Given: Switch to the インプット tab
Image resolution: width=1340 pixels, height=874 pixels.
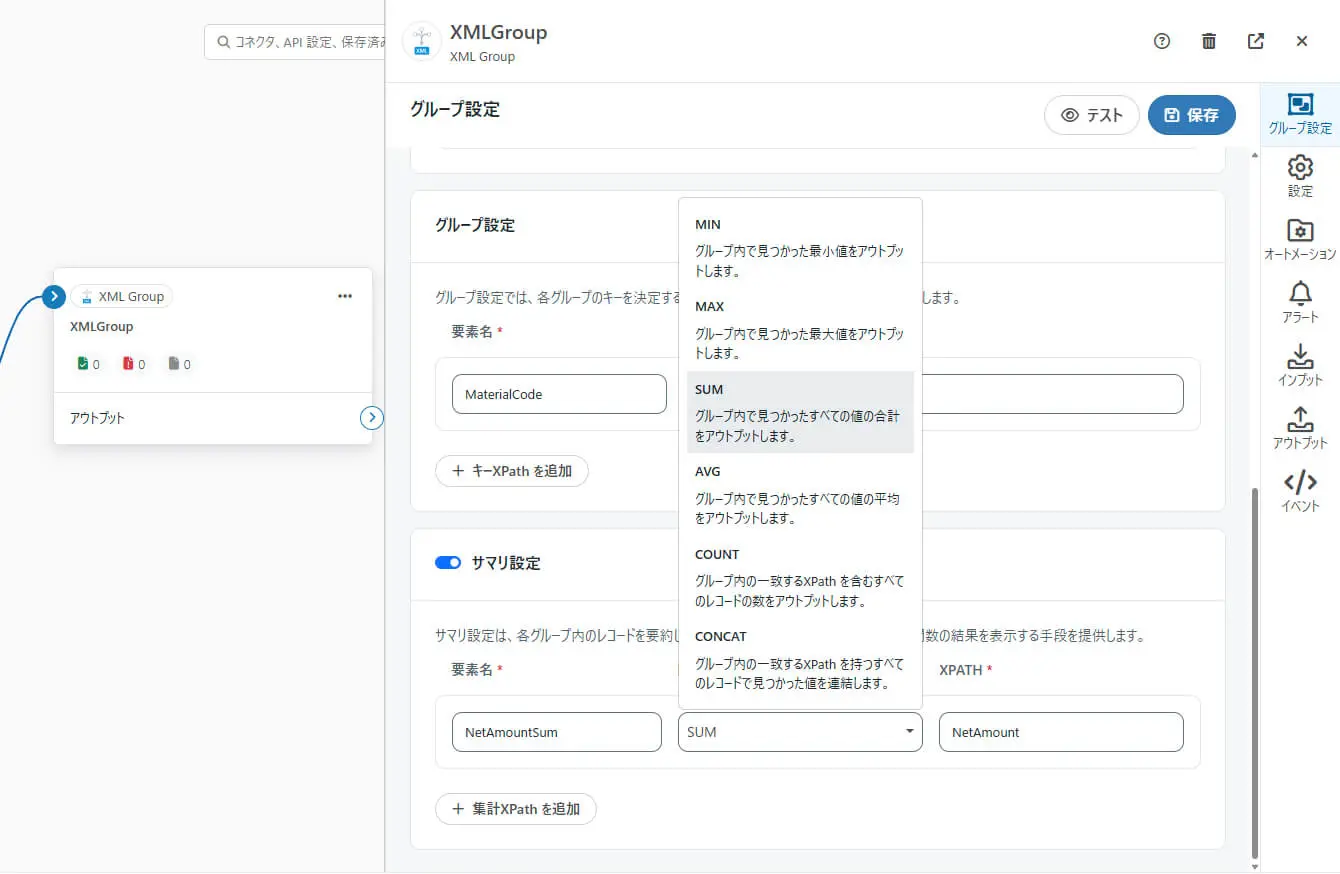Looking at the screenshot, I should click(1300, 365).
